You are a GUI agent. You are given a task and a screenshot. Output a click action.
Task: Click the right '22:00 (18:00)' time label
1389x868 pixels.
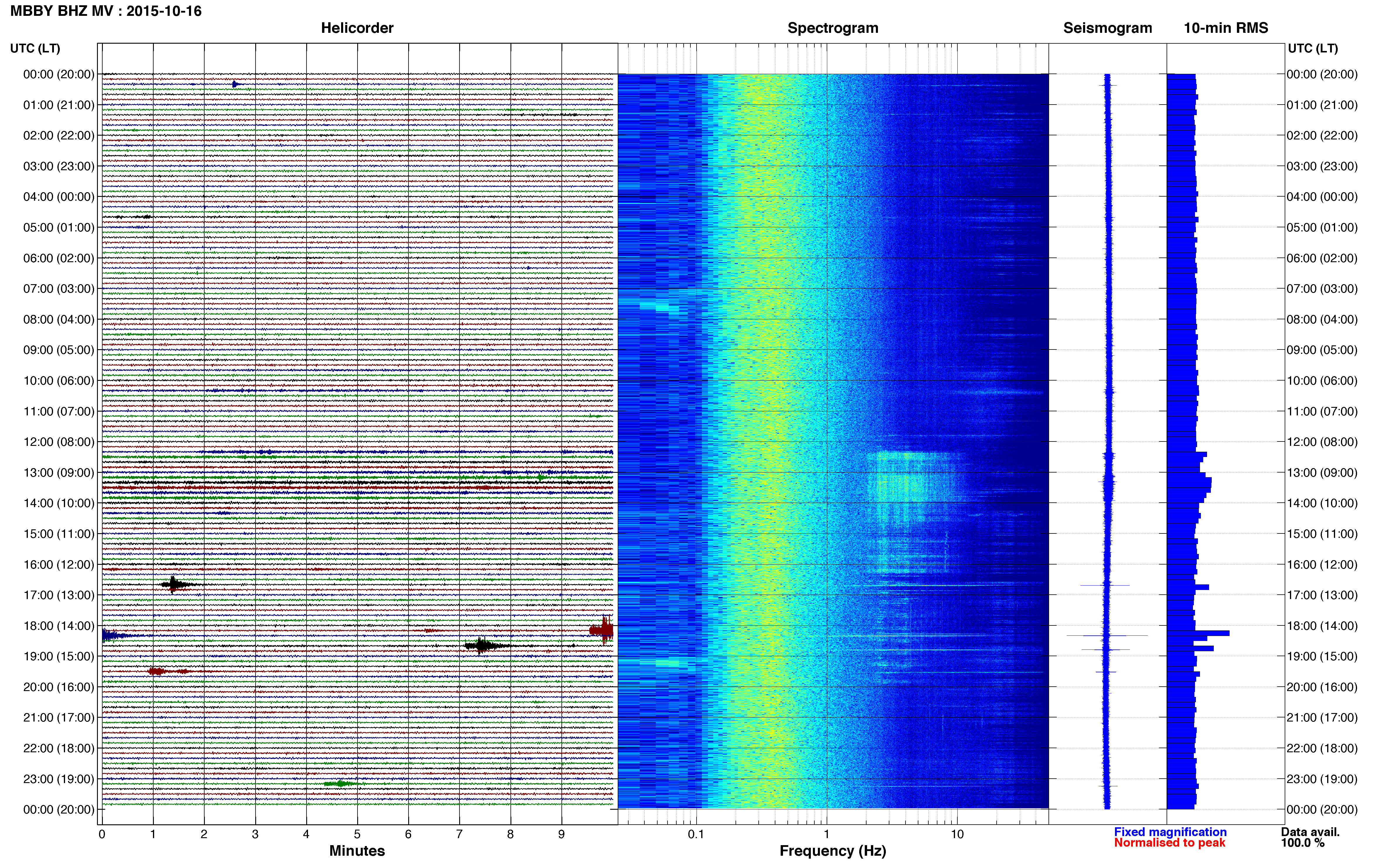click(x=1322, y=748)
